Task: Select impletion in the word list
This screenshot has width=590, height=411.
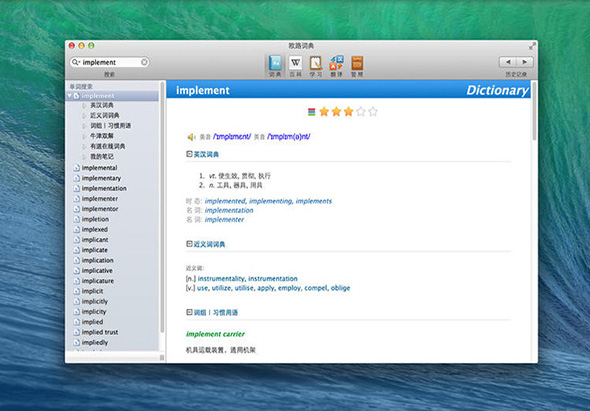Action: pos(95,219)
